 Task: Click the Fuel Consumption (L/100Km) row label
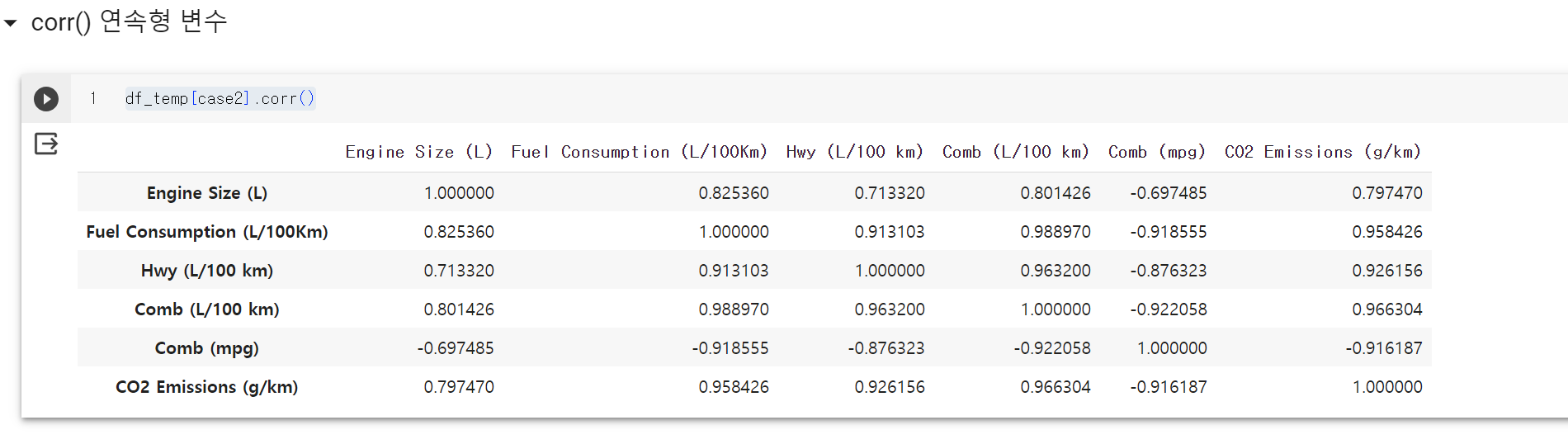[x=207, y=232]
